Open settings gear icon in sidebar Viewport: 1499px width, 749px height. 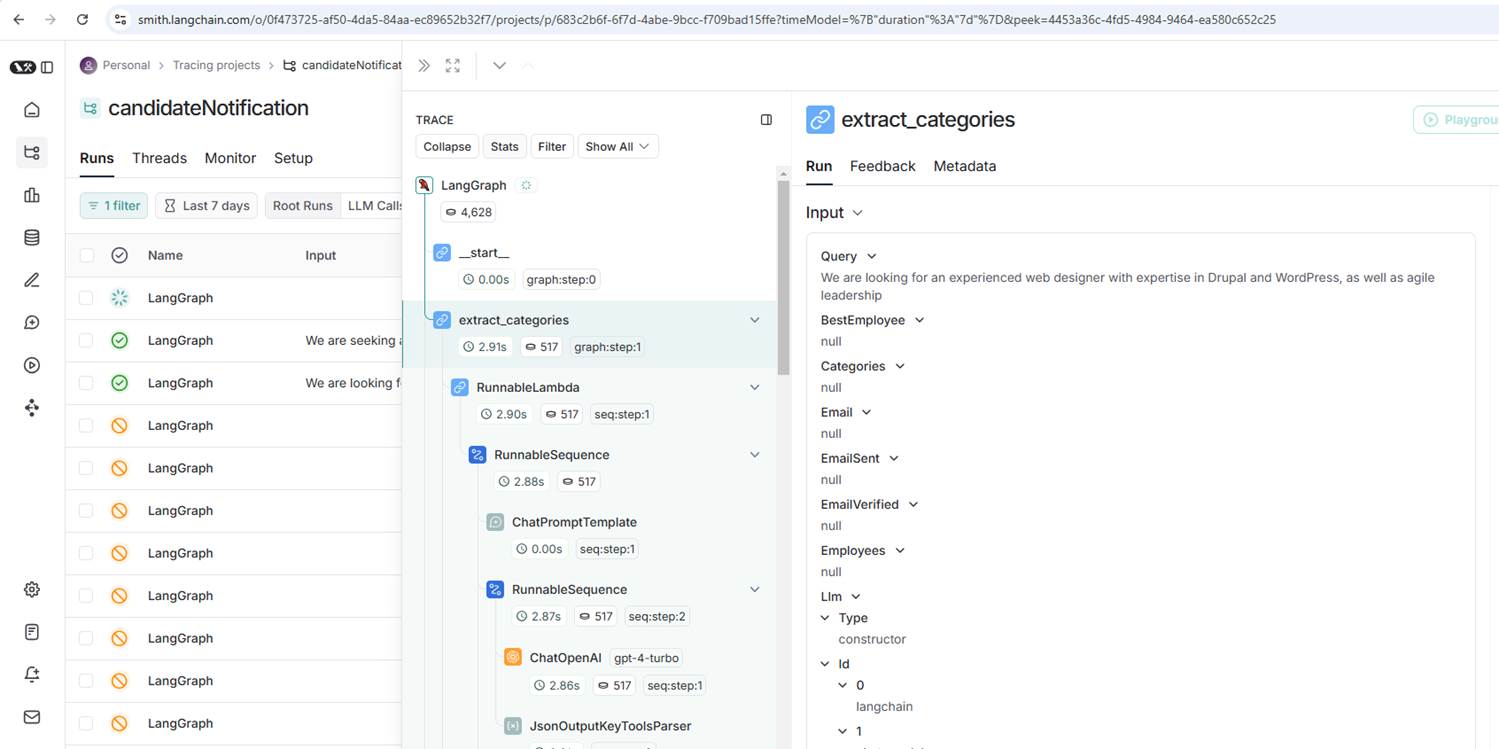tap(32, 590)
